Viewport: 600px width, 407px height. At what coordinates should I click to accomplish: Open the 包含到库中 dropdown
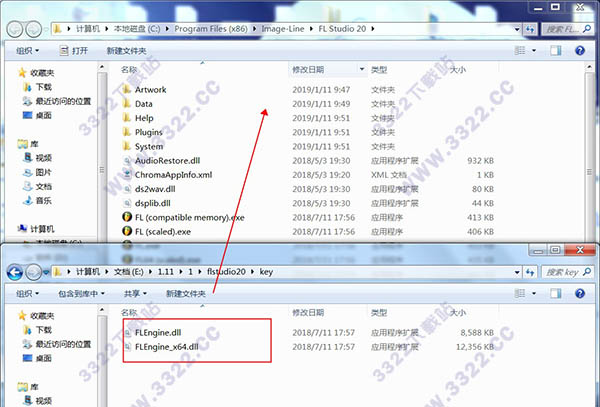[x=81, y=293]
